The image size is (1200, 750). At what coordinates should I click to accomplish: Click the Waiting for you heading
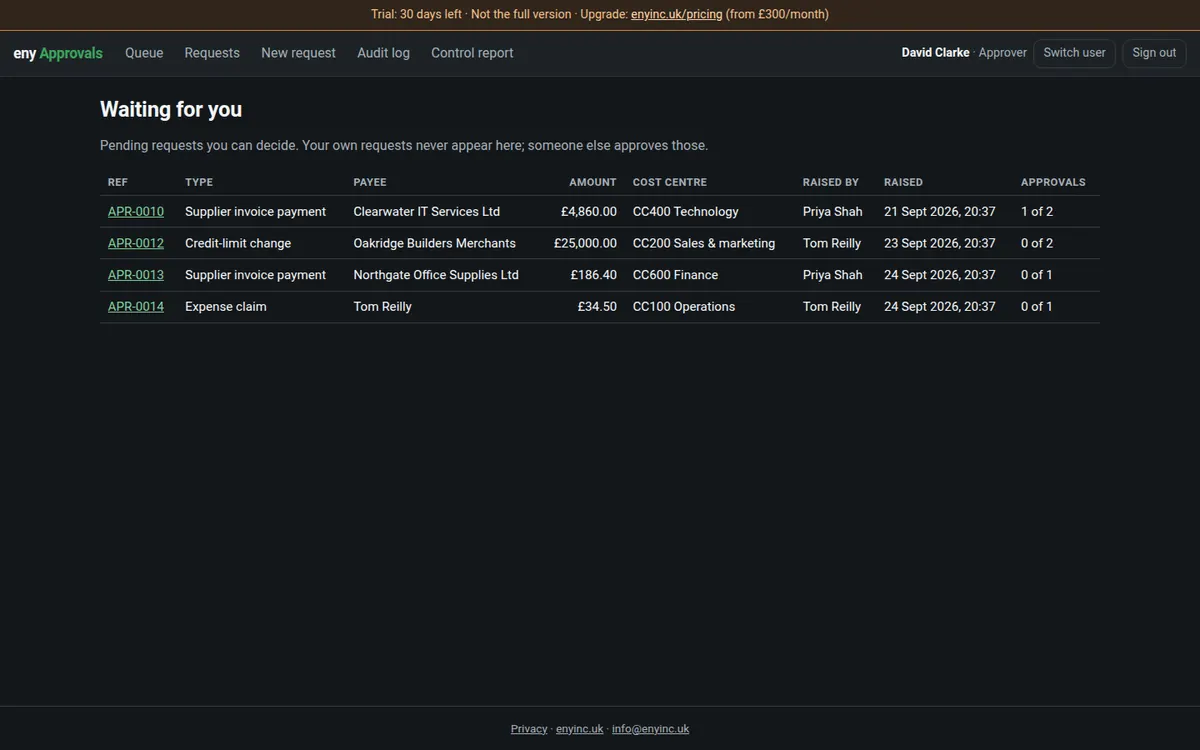click(x=171, y=110)
